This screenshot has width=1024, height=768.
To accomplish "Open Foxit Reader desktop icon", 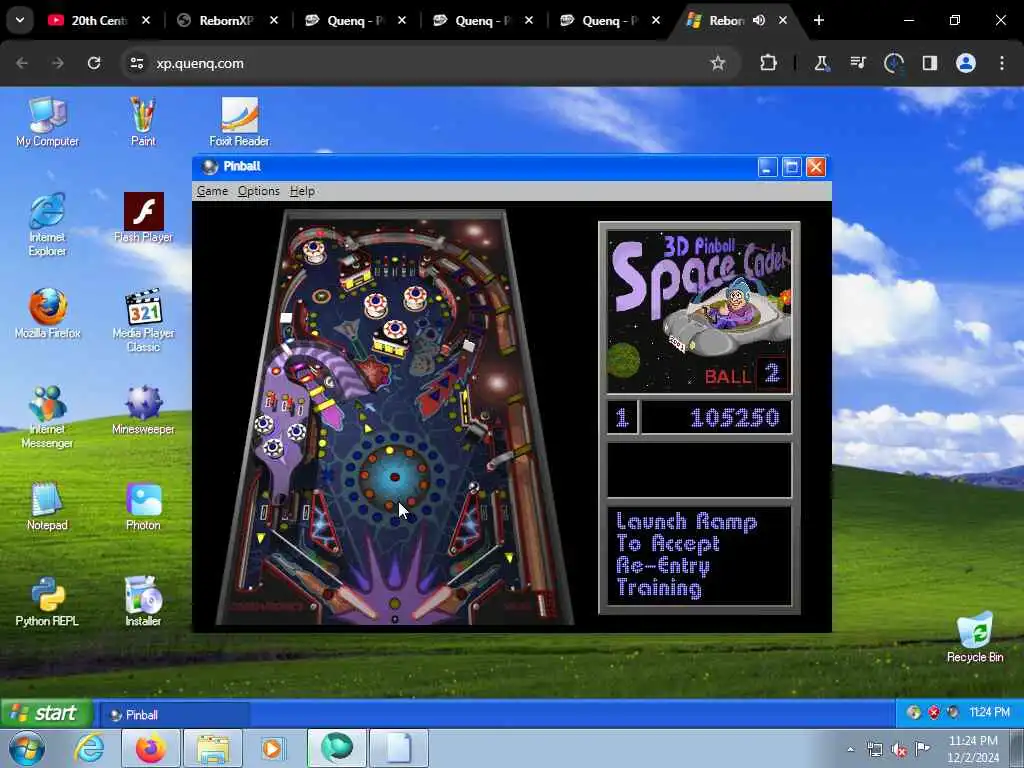I will 239,122.
